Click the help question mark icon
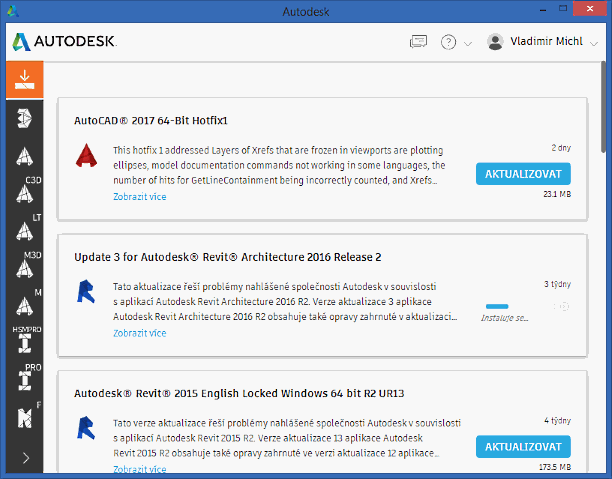The width and height of the screenshot is (612, 479). (448, 42)
